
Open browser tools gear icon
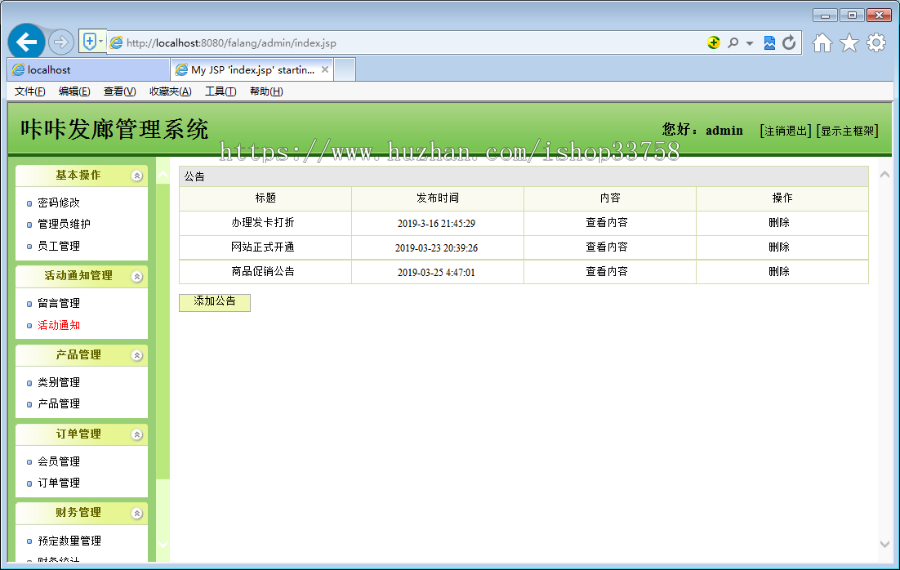[876, 42]
